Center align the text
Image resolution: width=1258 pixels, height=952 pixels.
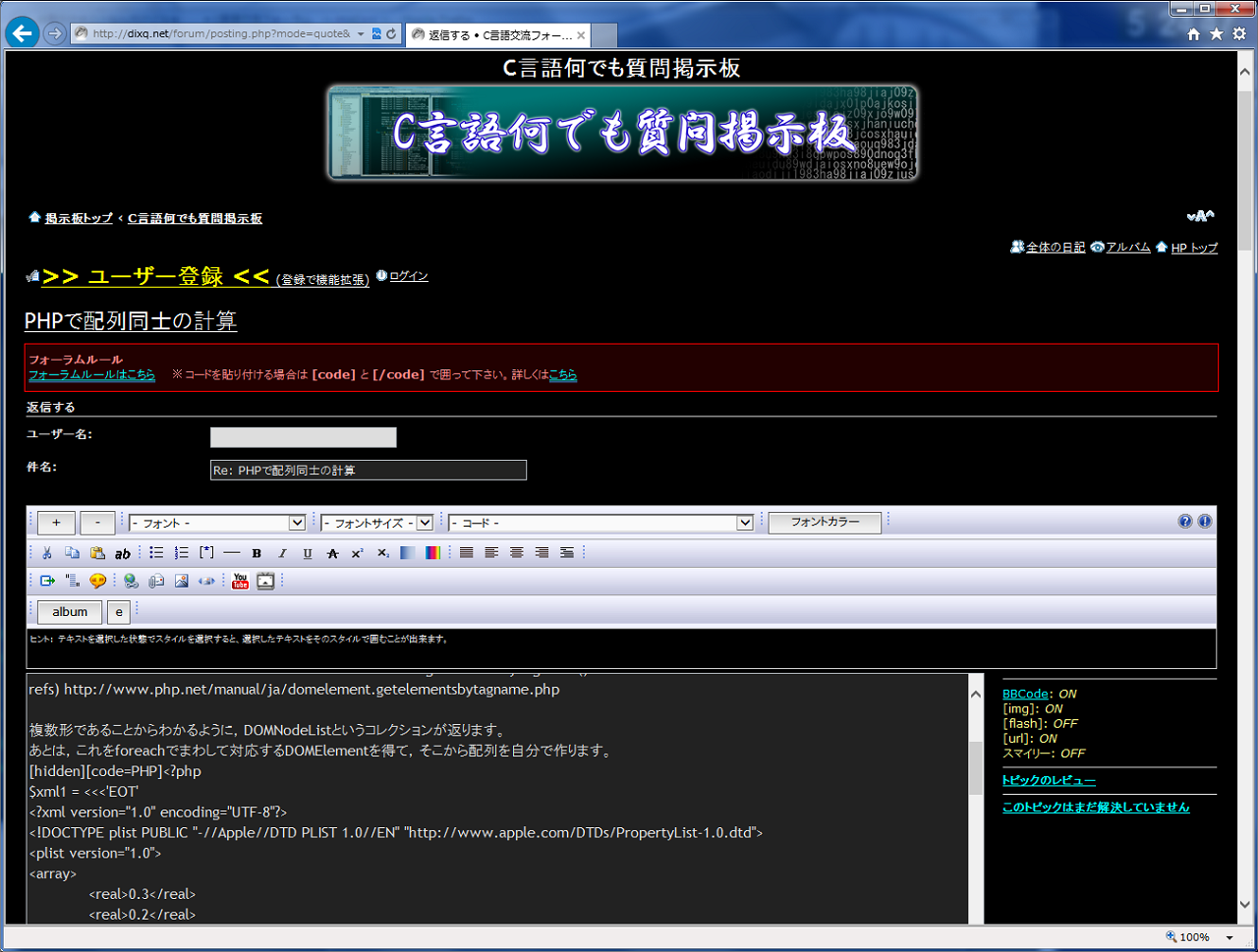tap(516, 553)
